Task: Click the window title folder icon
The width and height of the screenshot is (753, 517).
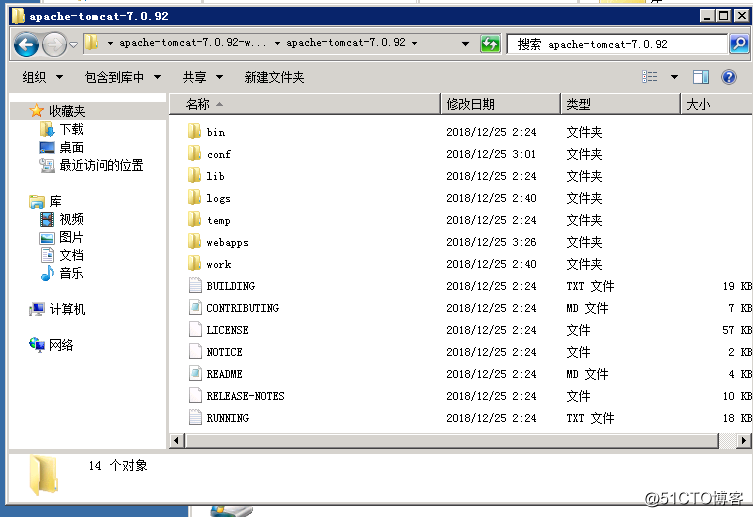Action: [18, 16]
